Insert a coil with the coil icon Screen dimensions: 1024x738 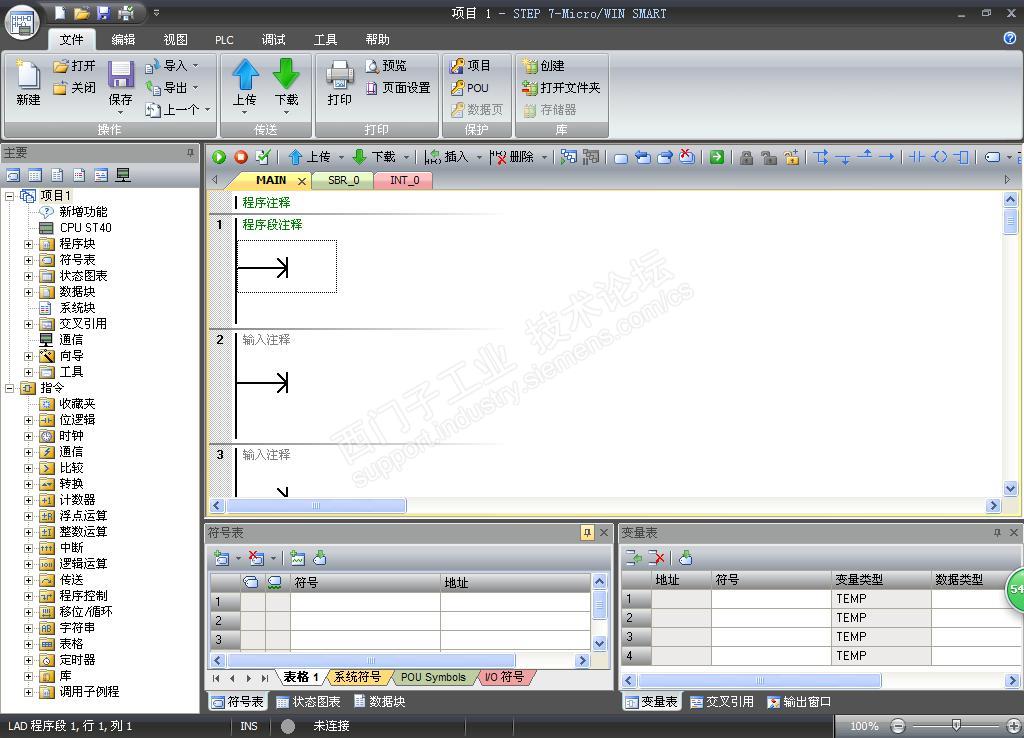[939, 157]
